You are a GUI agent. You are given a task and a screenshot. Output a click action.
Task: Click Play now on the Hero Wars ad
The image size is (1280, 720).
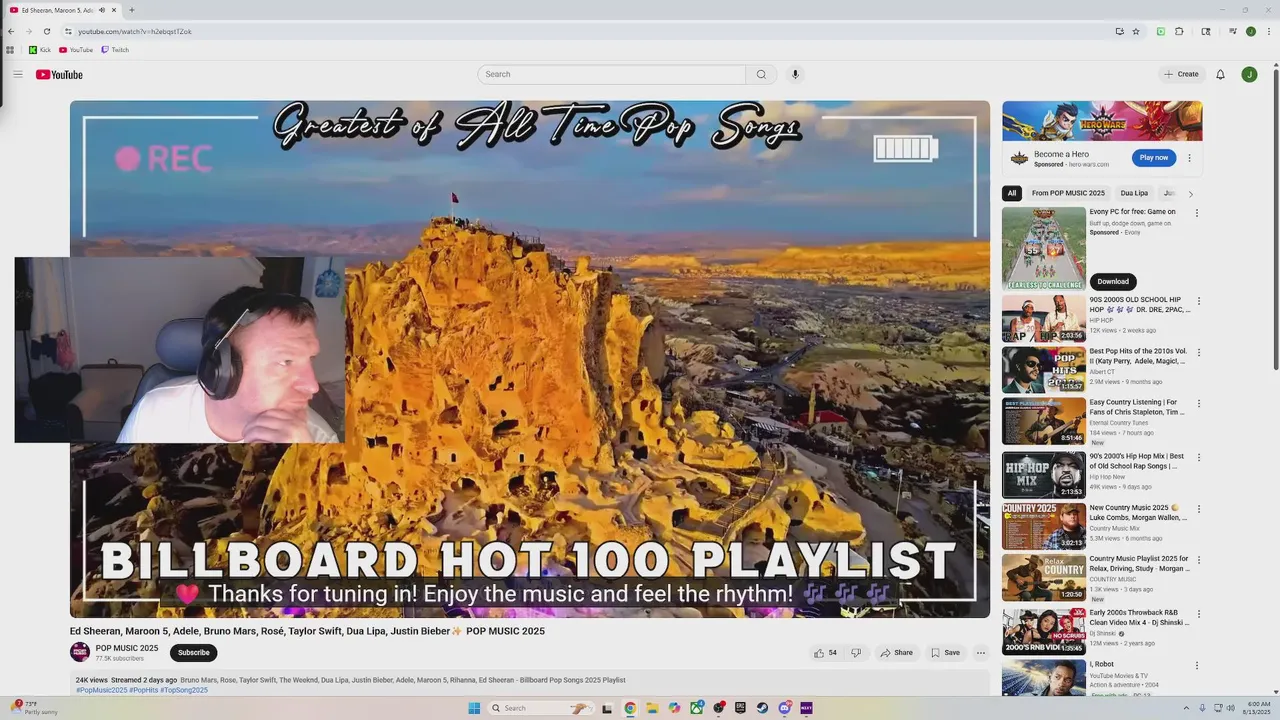click(x=1154, y=157)
